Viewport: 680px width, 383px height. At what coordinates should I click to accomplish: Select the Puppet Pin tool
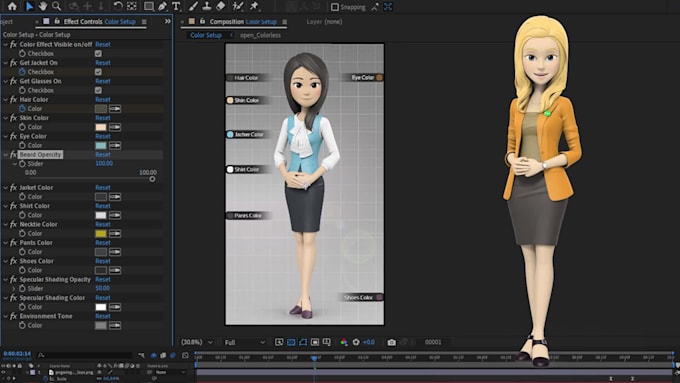pos(254,6)
